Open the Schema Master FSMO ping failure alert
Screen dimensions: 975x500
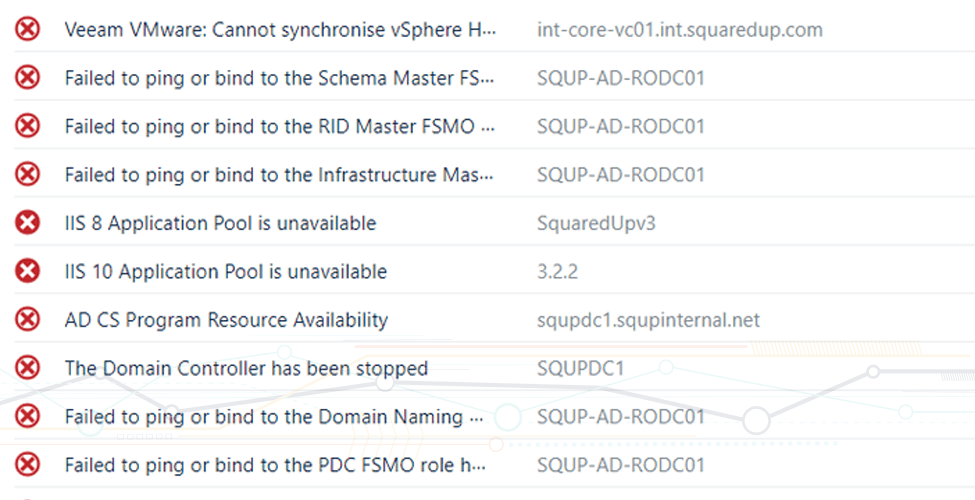(279, 78)
